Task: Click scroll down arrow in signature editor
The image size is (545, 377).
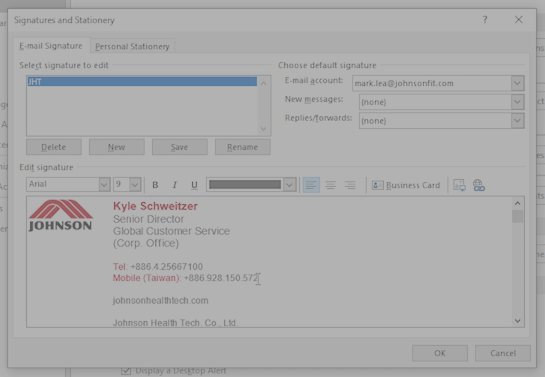Action: point(518,321)
